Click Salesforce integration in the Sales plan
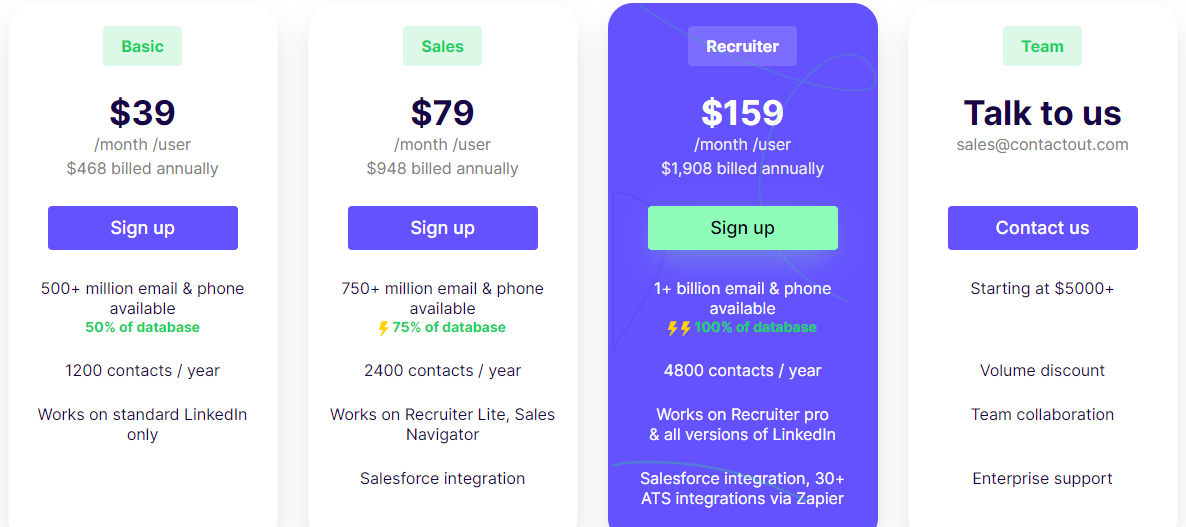Image resolution: width=1186 pixels, height=527 pixels. pos(442,479)
